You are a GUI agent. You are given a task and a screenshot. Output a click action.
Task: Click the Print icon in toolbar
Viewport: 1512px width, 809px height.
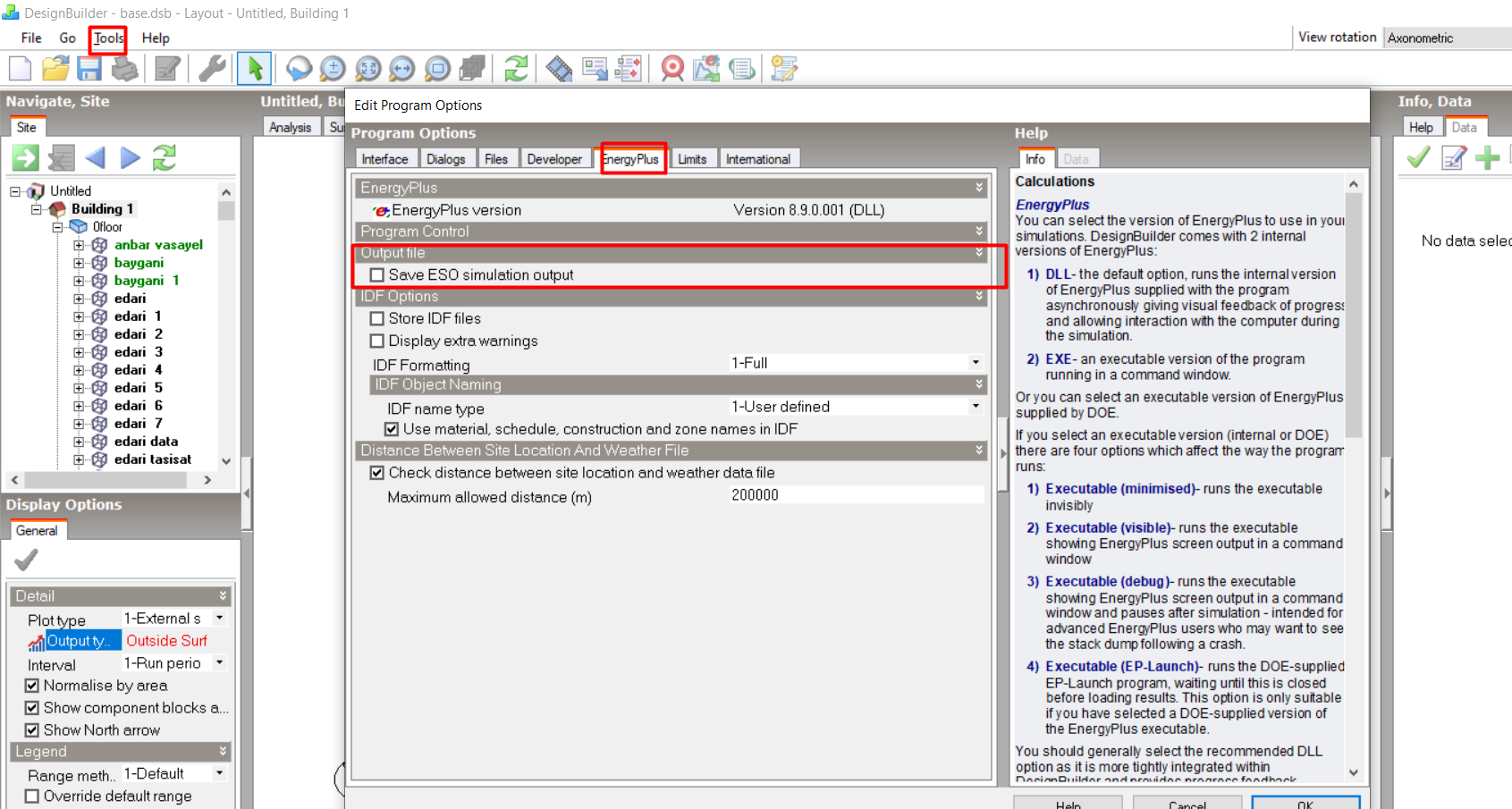[x=124, y=69]
